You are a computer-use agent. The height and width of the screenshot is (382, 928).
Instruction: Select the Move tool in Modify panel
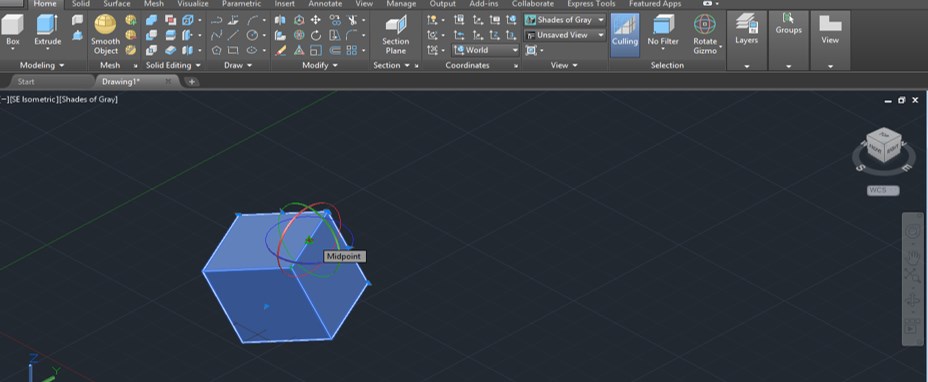click(316, 20)
